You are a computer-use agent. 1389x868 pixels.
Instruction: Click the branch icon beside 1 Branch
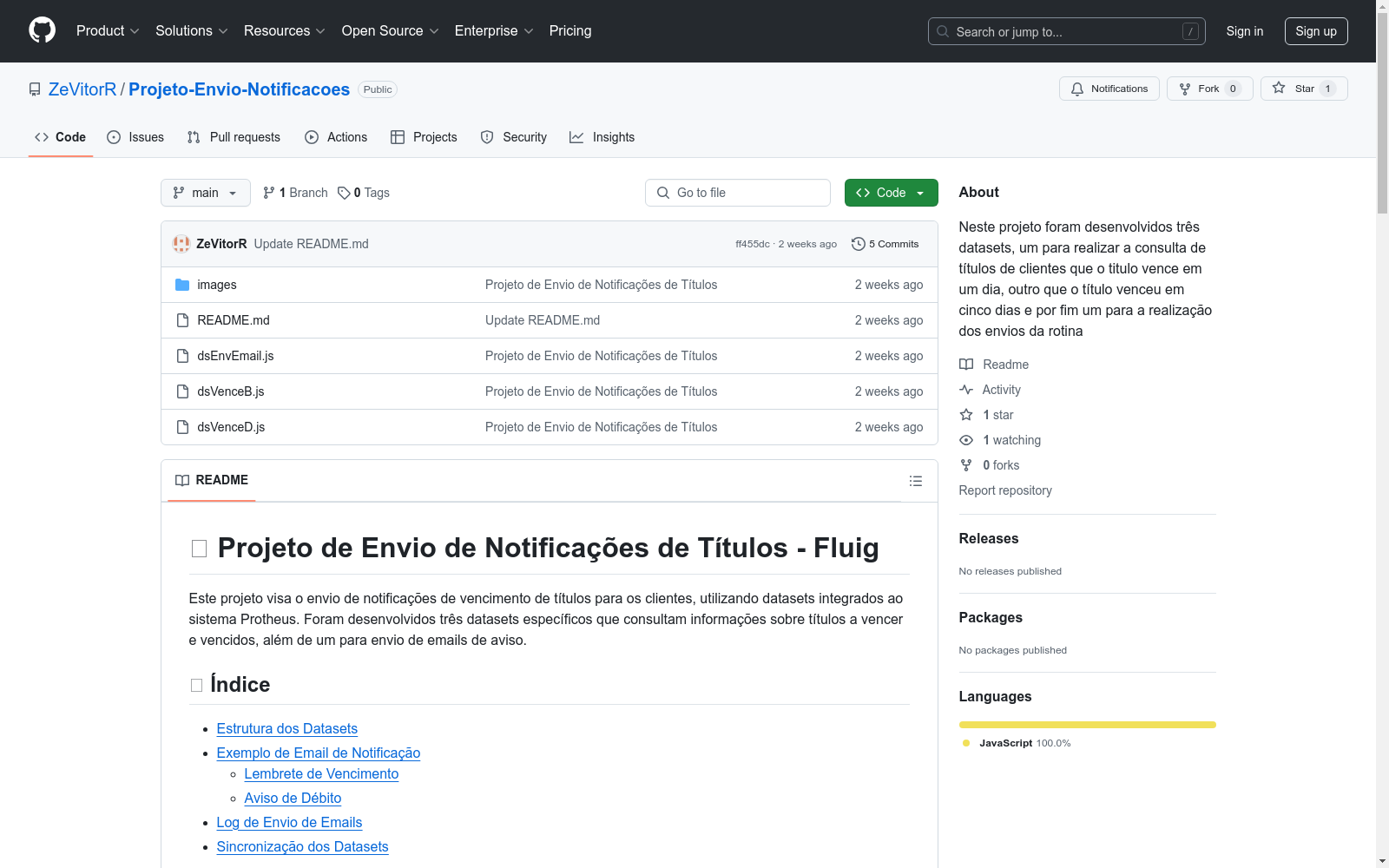point(269,193)
